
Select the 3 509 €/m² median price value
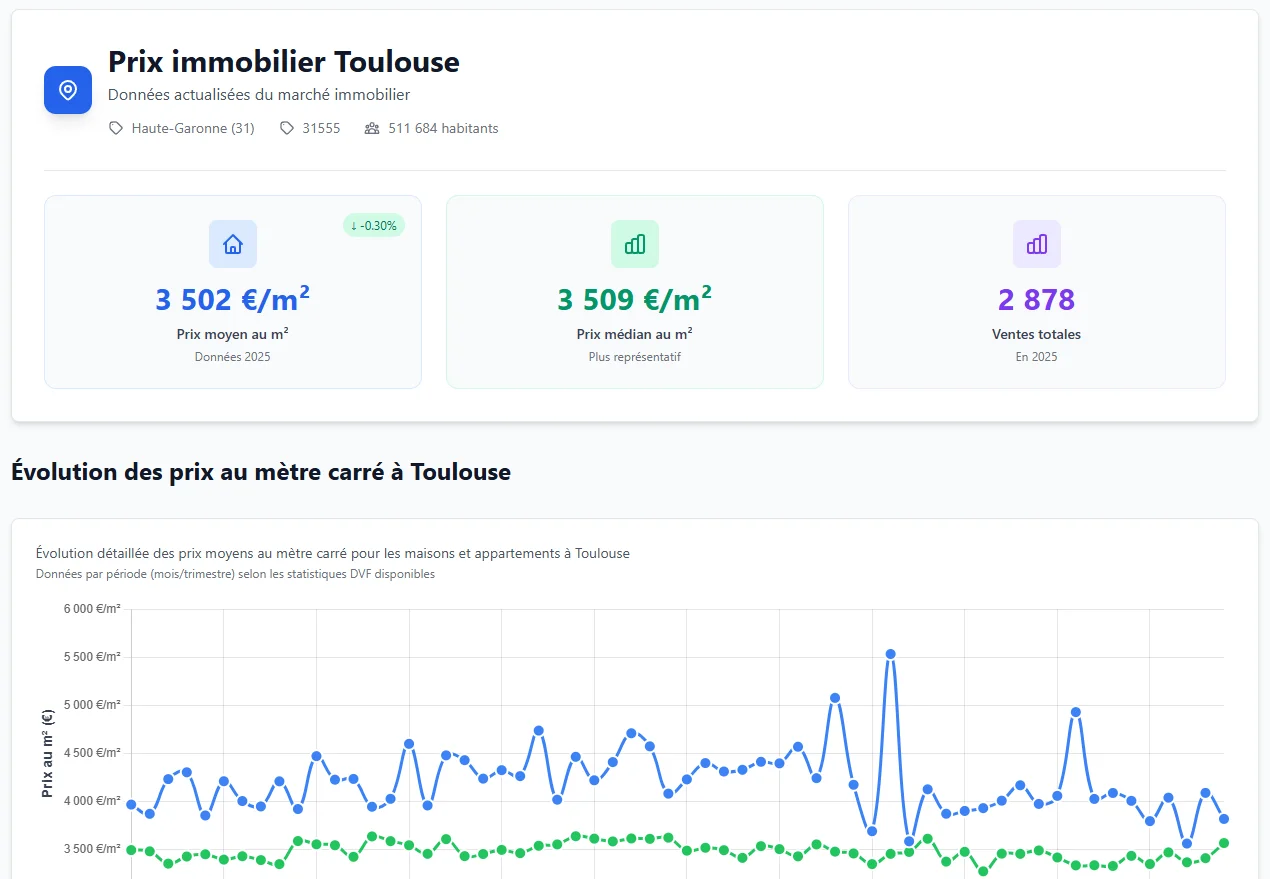[x=634, y=298]
